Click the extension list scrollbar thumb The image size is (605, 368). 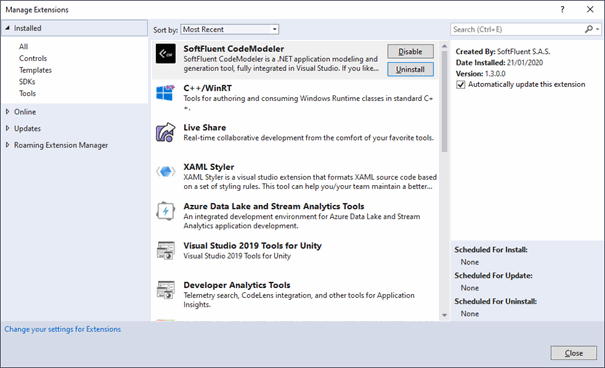(444, 101)
